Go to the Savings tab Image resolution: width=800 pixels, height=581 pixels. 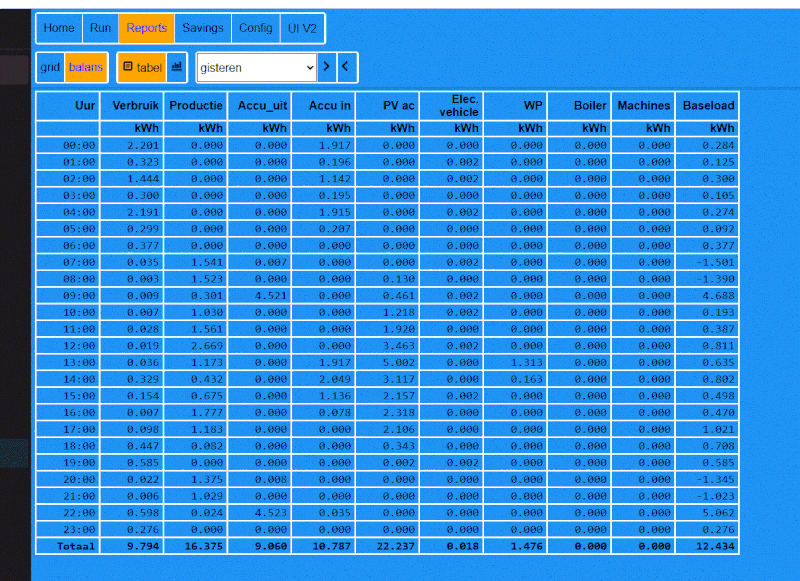(x=203, y=28)
